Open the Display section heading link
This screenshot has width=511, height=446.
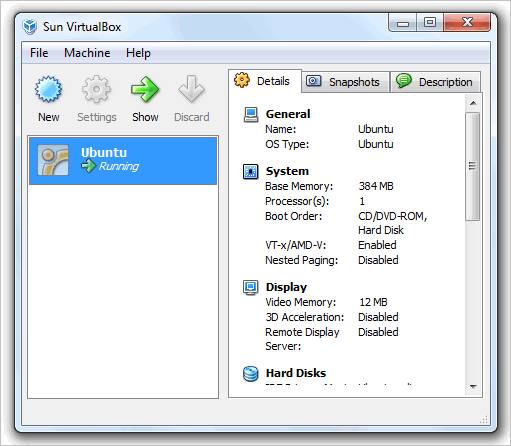[x=286, y=287]
